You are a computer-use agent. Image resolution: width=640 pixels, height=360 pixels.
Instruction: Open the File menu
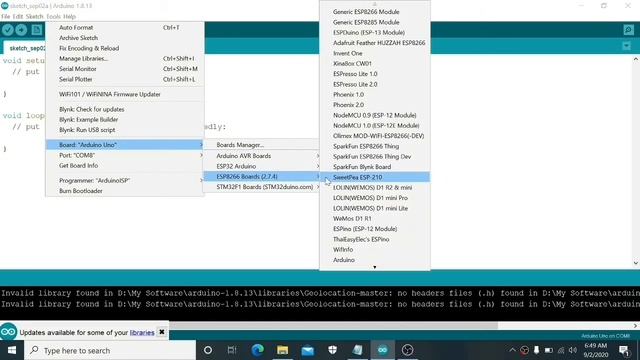point(6,17)
